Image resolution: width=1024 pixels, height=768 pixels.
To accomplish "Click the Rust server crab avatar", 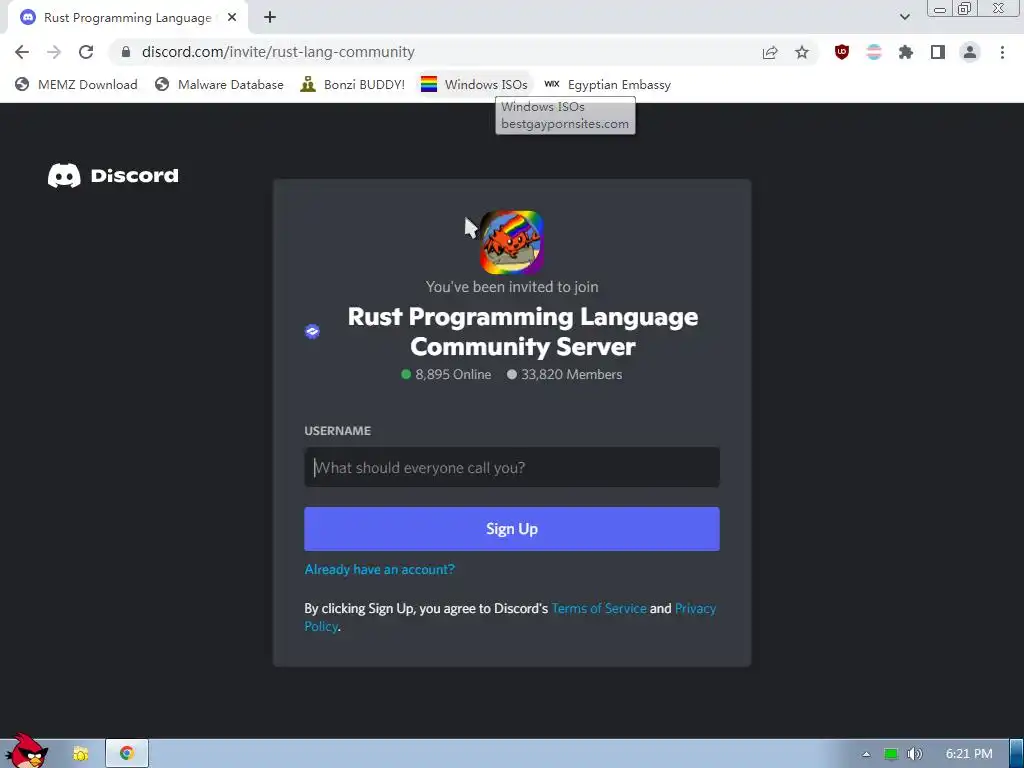I will pyautogui.click(x=512, y=242).
